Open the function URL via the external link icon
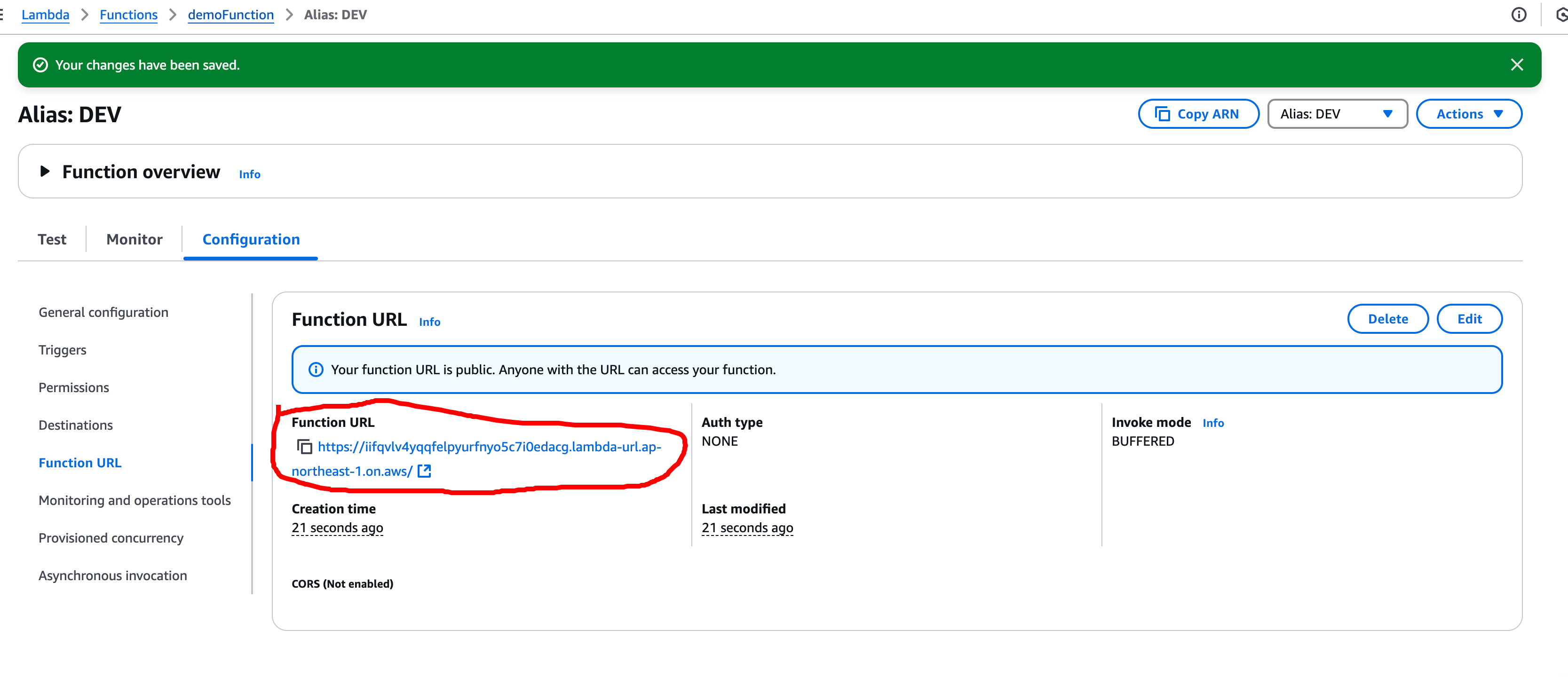This screenshot has height=677, width=1568. [x=424, y=471]
